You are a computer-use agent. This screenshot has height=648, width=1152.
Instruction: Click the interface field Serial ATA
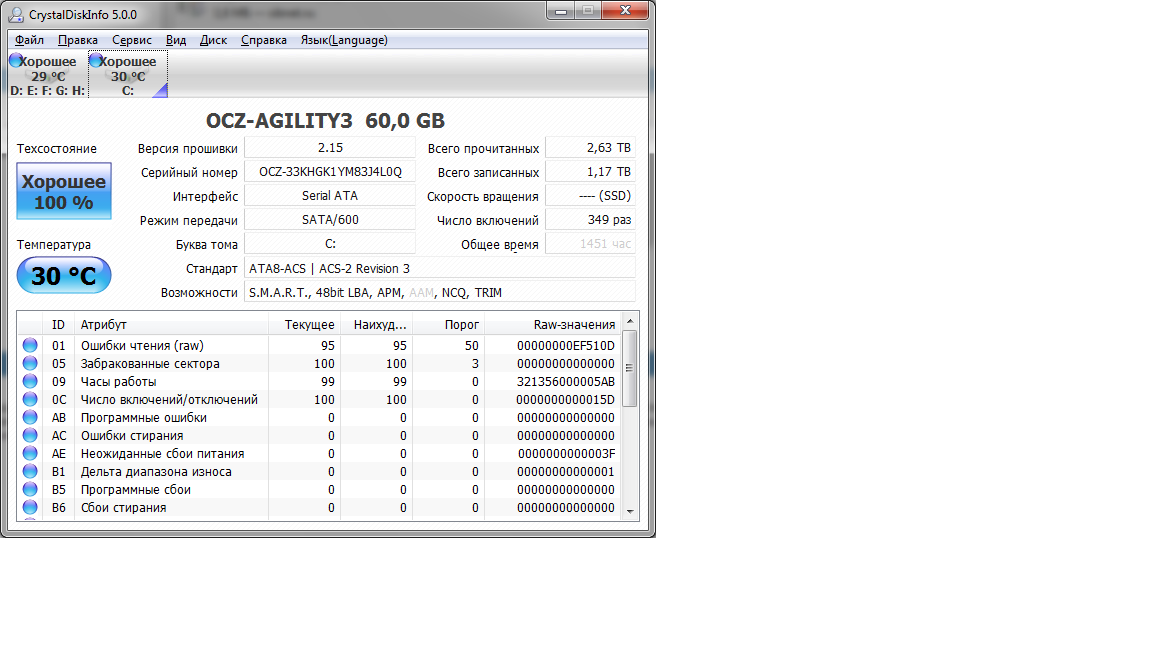(x=330, y=195)
